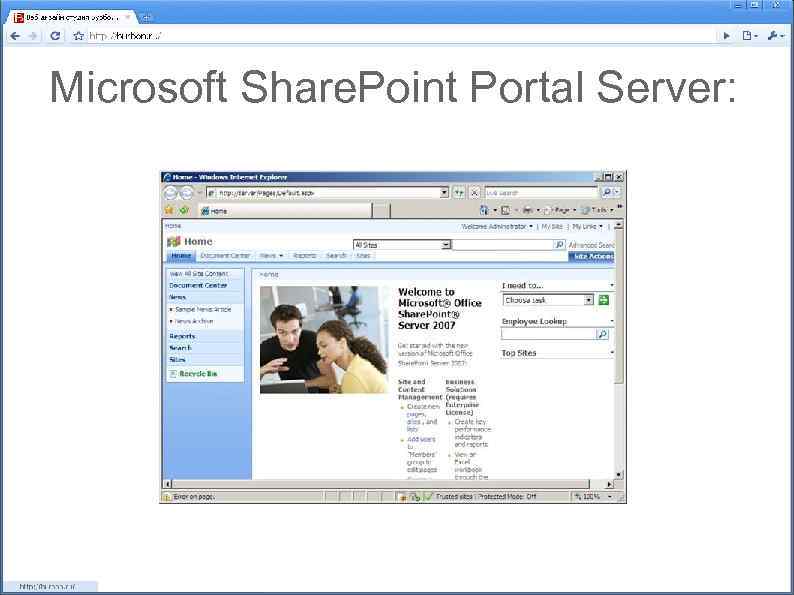Select the Document Center navigation tab

point(225,256)
